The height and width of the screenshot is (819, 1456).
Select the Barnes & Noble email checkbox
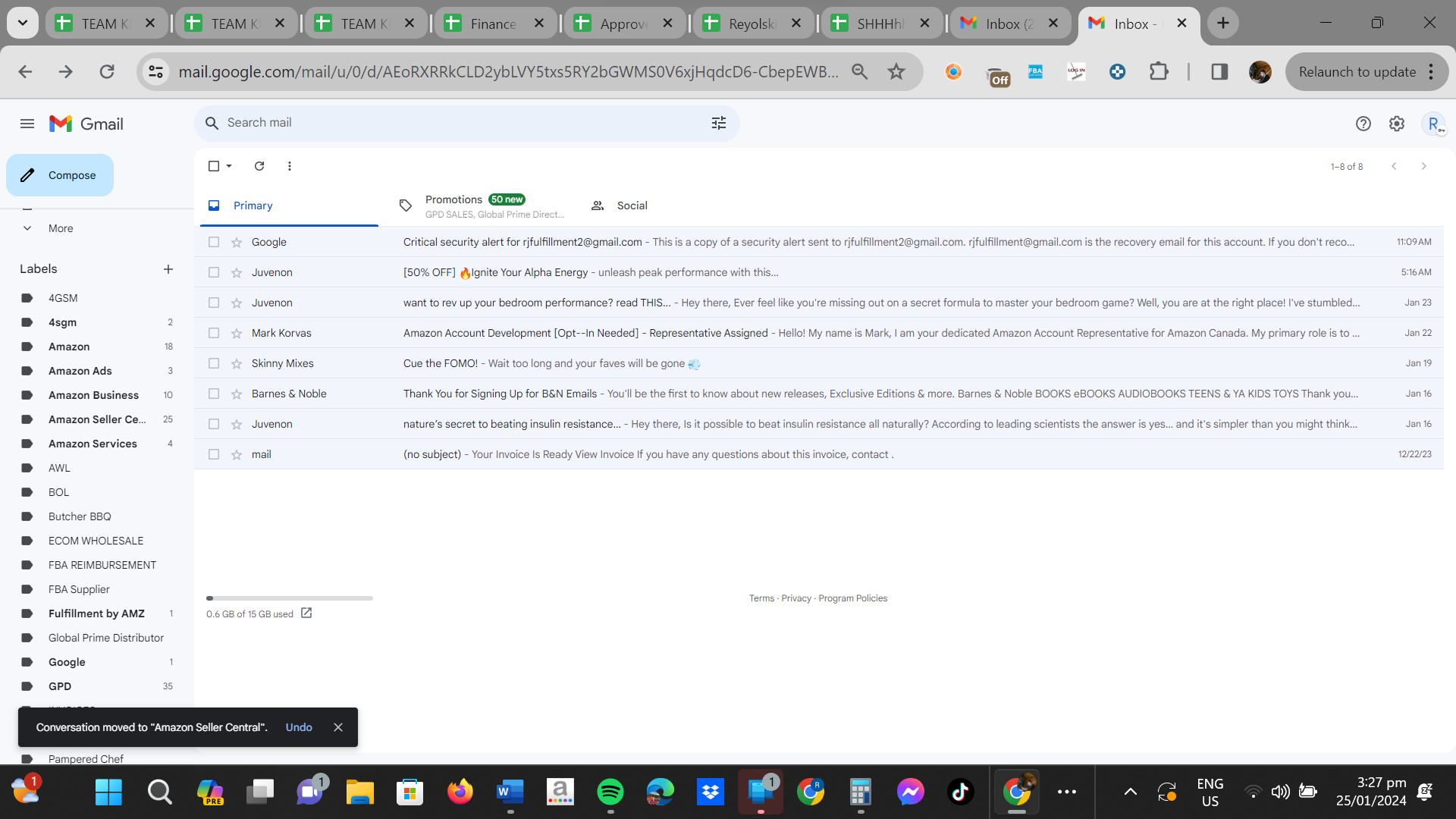214,394
